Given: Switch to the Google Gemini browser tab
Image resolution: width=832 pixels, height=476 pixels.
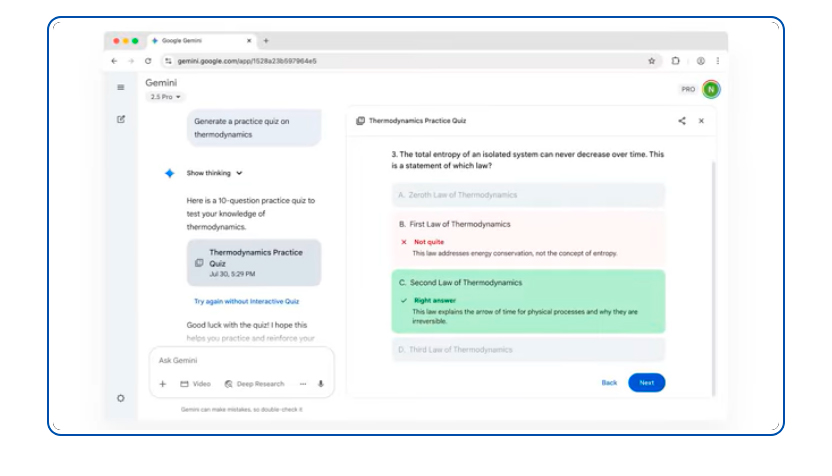Looking at the screenshot, I should 196,41.
